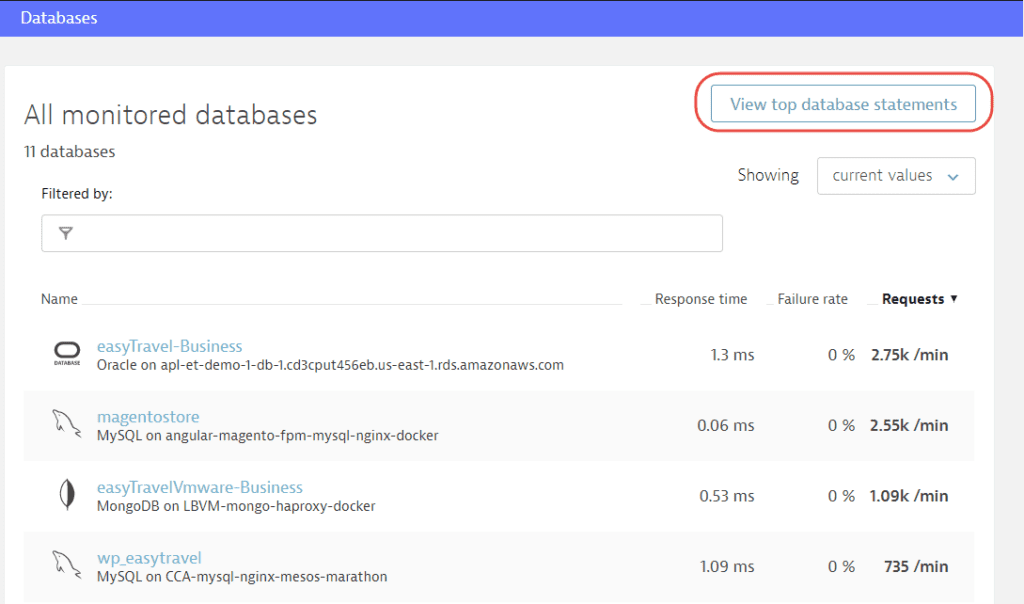1024x604 pixels.
Task: Open wp_easytravel database link
Action: 149,558
